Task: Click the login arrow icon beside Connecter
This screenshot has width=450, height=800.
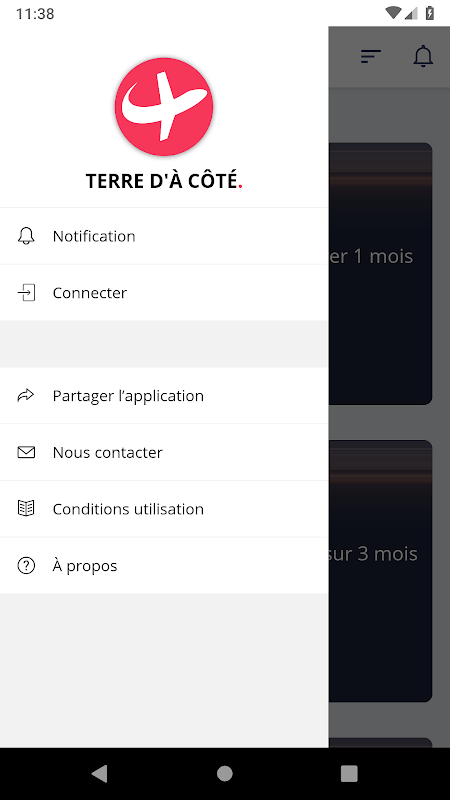Action: click(x=26, y=292)
